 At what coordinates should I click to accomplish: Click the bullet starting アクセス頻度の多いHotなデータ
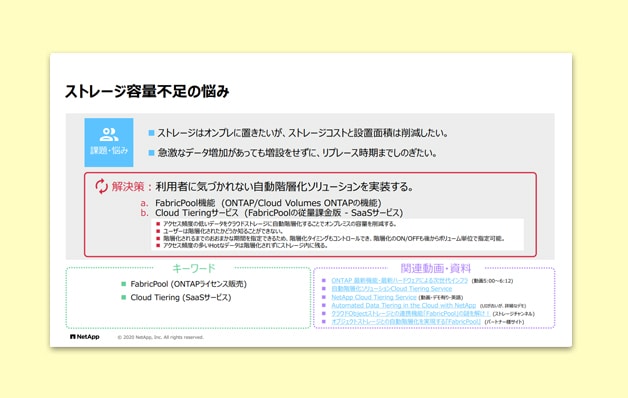click(x=245, y=245)
